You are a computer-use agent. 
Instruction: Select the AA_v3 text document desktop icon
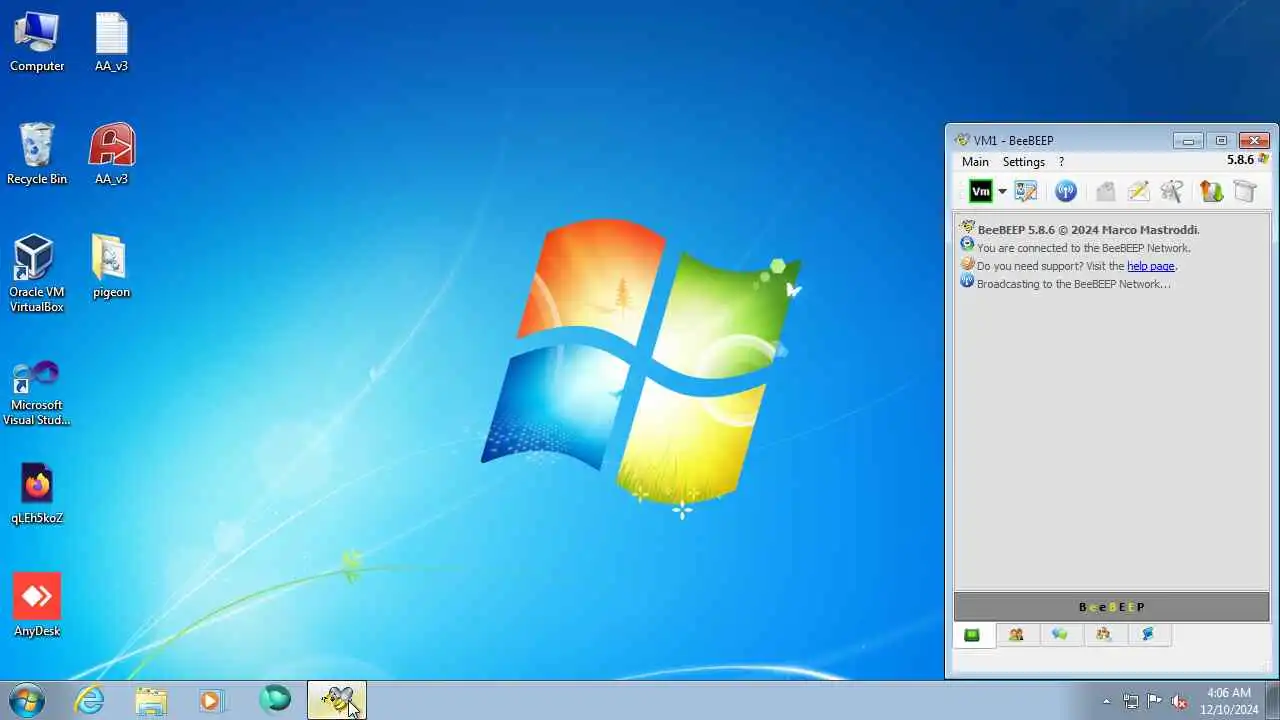pos(112,41)
